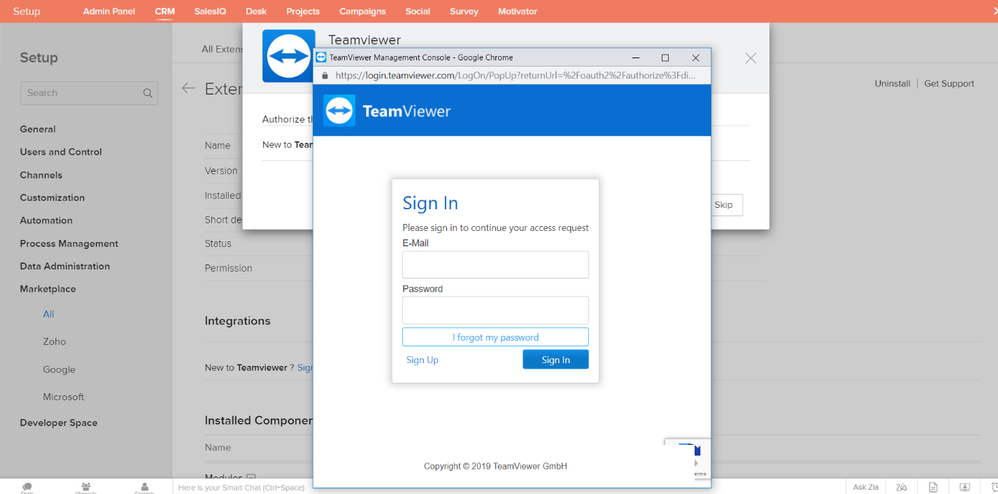Viewport: 998px width, 494px height.
Task: Select Zoho under Marketplace
Action: click(x=54, y=342)
